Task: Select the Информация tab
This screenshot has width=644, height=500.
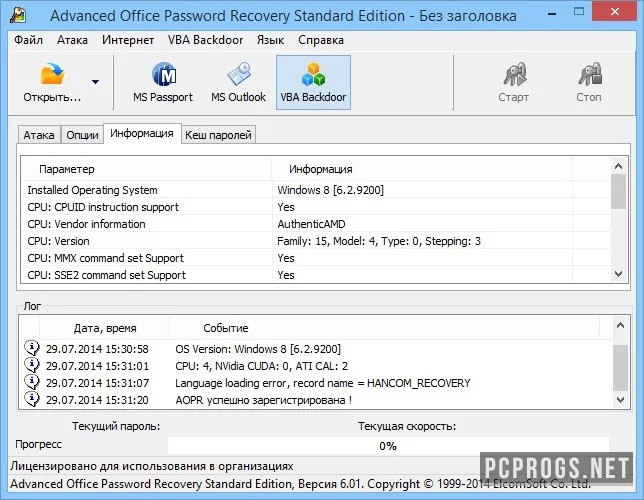Action: 142,134
